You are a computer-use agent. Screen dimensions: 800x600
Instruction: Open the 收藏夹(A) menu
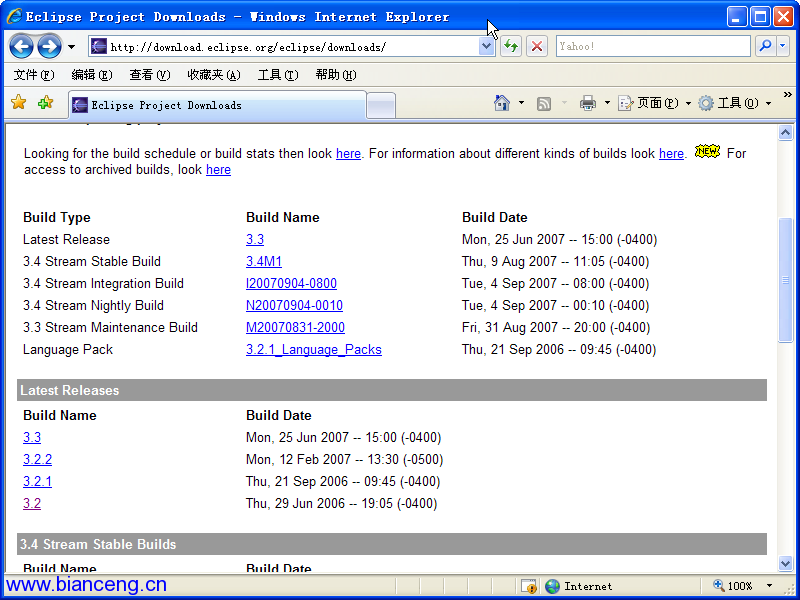click(x=214, y=75)
